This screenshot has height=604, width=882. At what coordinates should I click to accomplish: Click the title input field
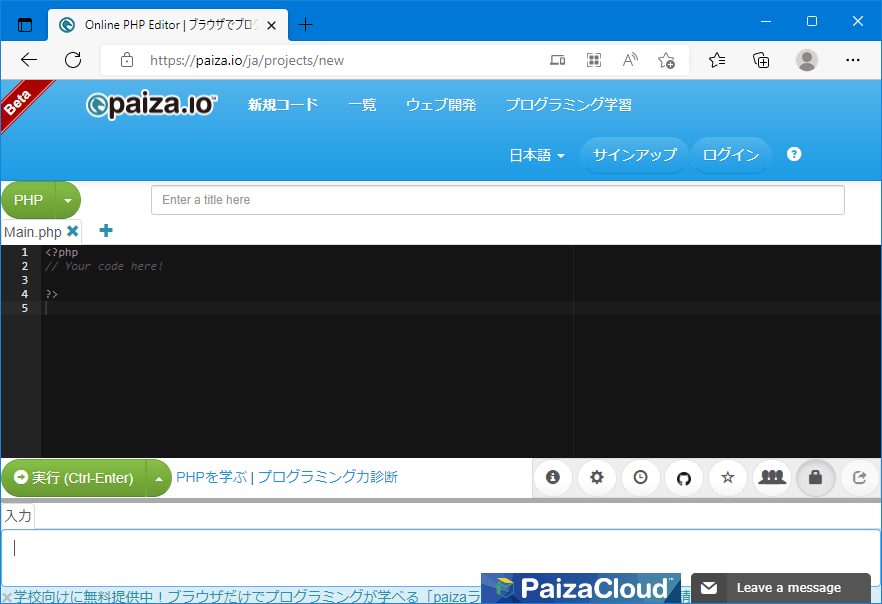pyautogui.click(x=497, y=200)
